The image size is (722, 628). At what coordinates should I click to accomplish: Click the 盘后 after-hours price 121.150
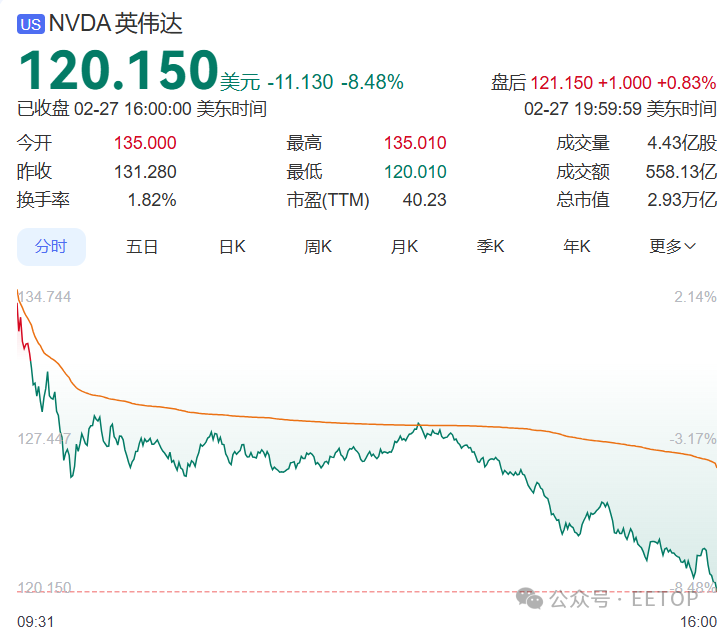click(561, 83)
